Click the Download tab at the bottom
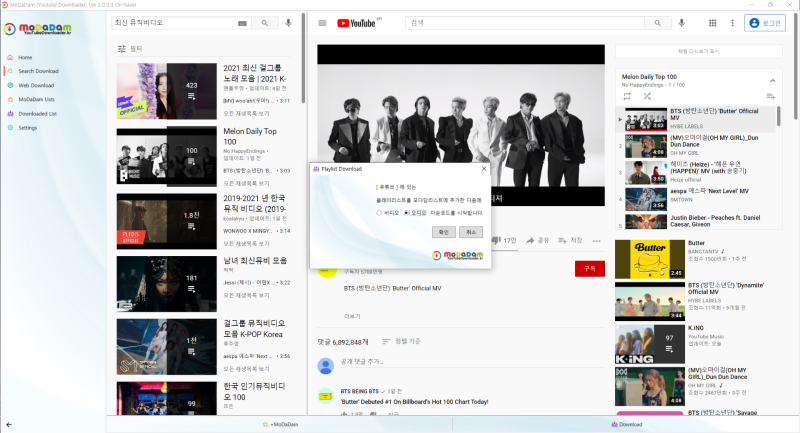This screenshot has height=433, width=800. click(x=627, y=424)
